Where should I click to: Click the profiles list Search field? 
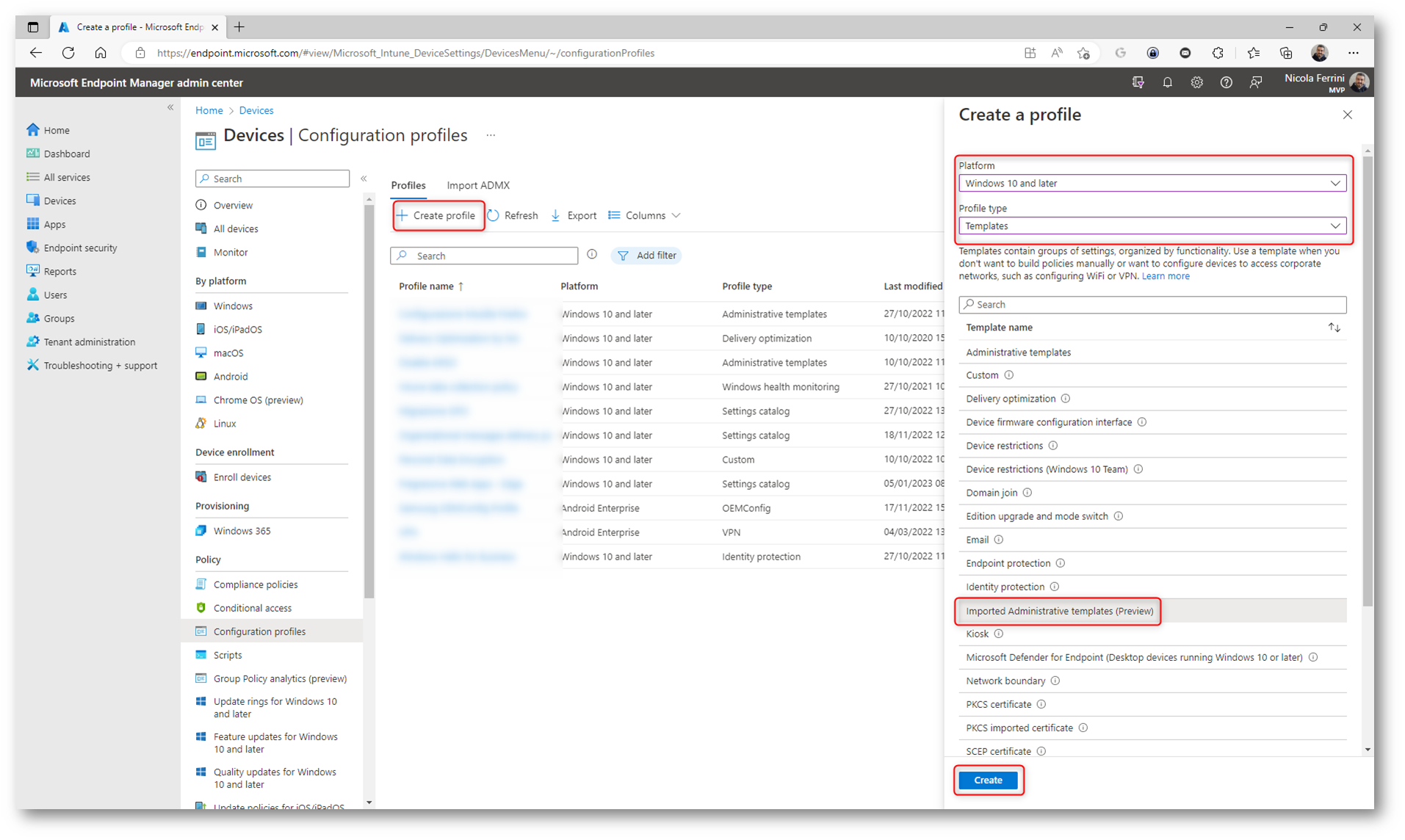coord(484,256)
